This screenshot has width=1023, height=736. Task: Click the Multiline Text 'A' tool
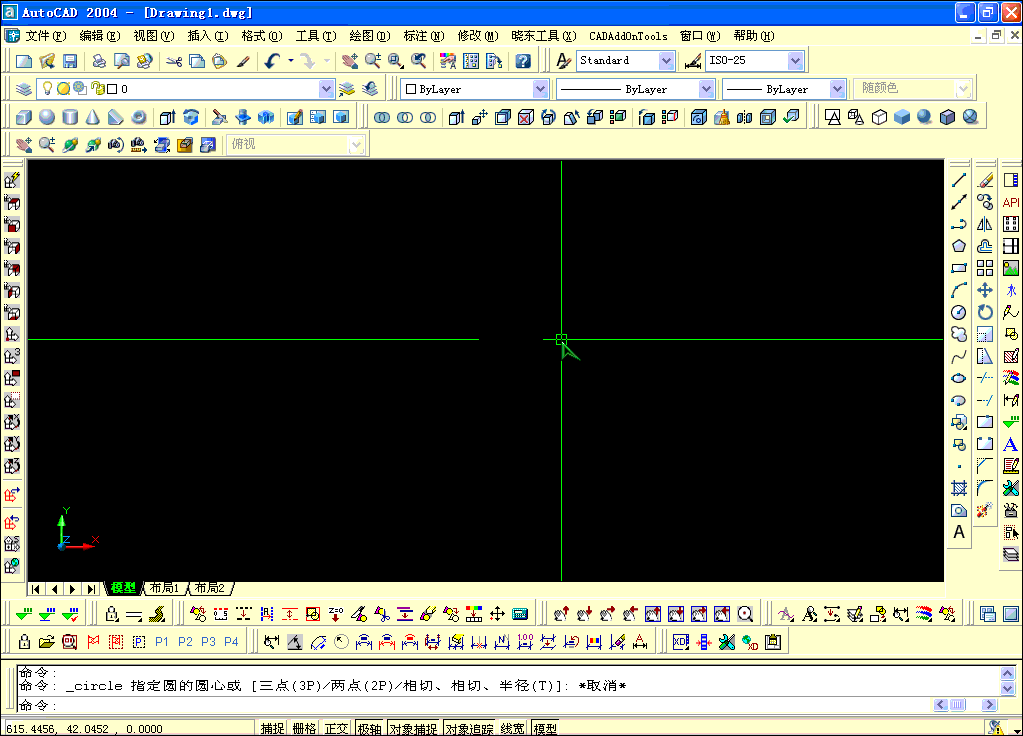click(x=958, y=532)
